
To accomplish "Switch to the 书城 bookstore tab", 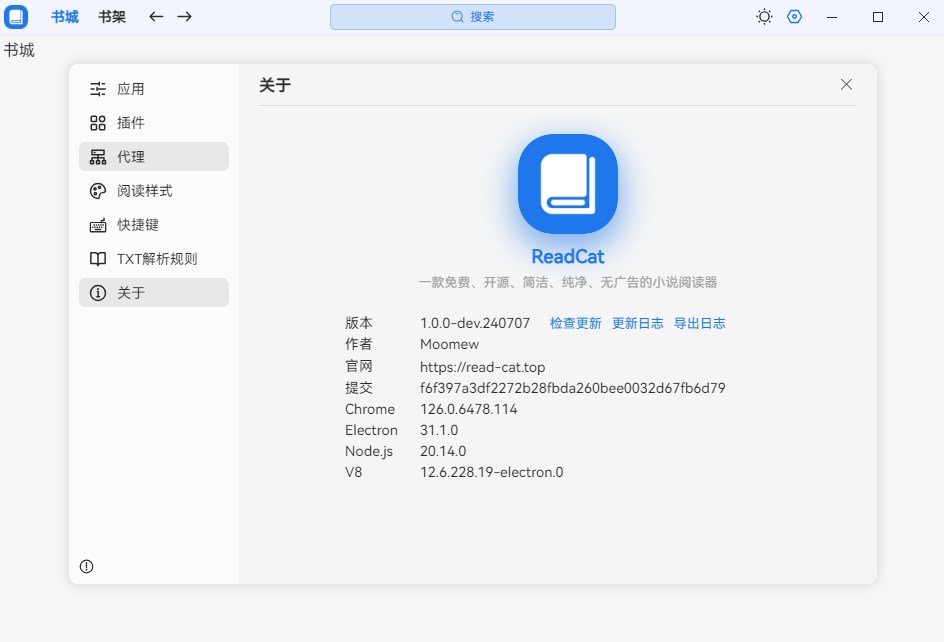I will point(65,17).
